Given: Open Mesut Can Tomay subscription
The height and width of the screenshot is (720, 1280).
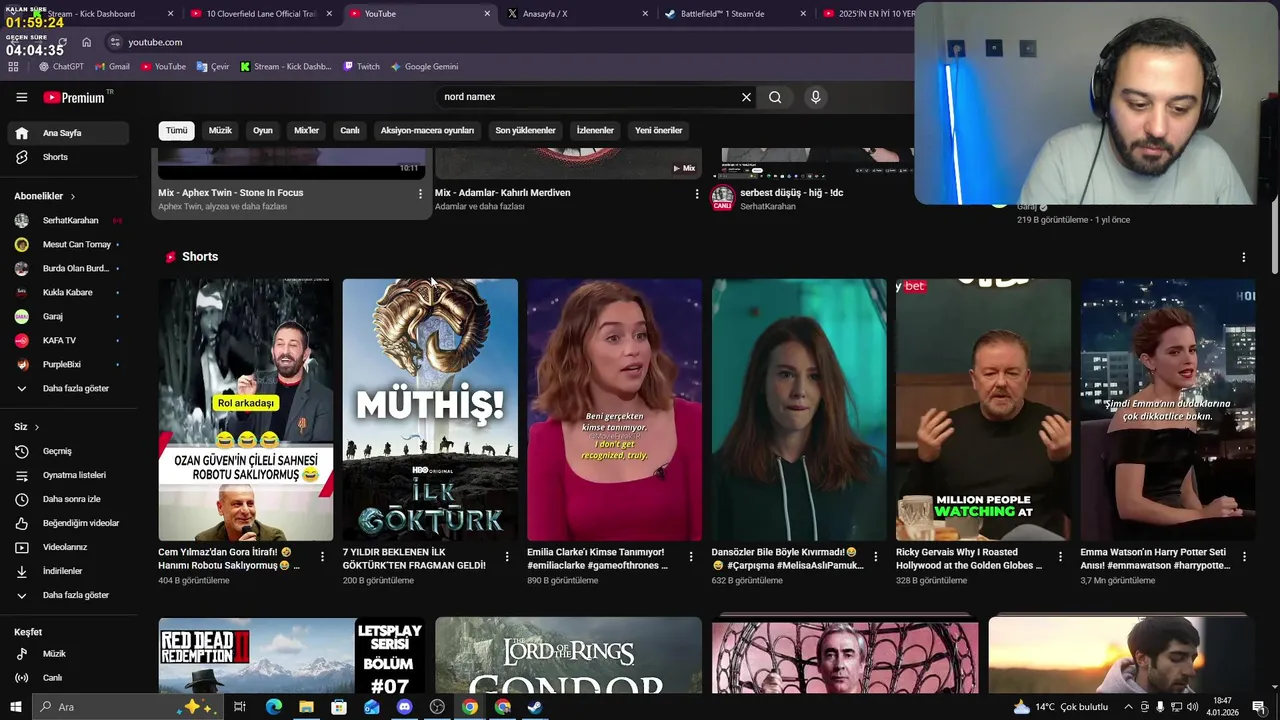Looking at the screenshot, I should point(68,244).
